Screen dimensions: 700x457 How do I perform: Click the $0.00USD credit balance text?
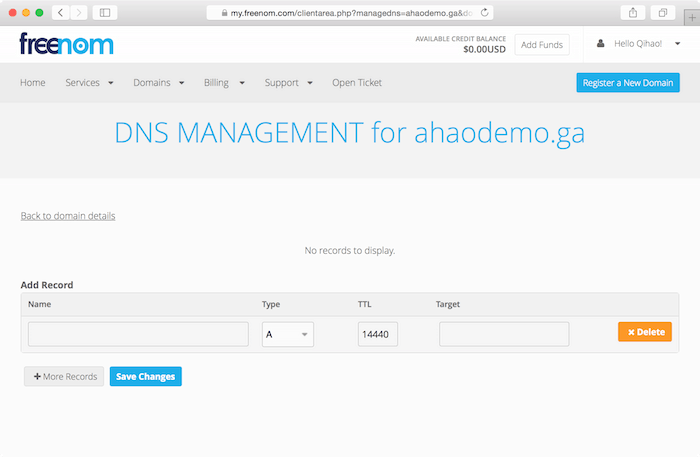[484, 49]
